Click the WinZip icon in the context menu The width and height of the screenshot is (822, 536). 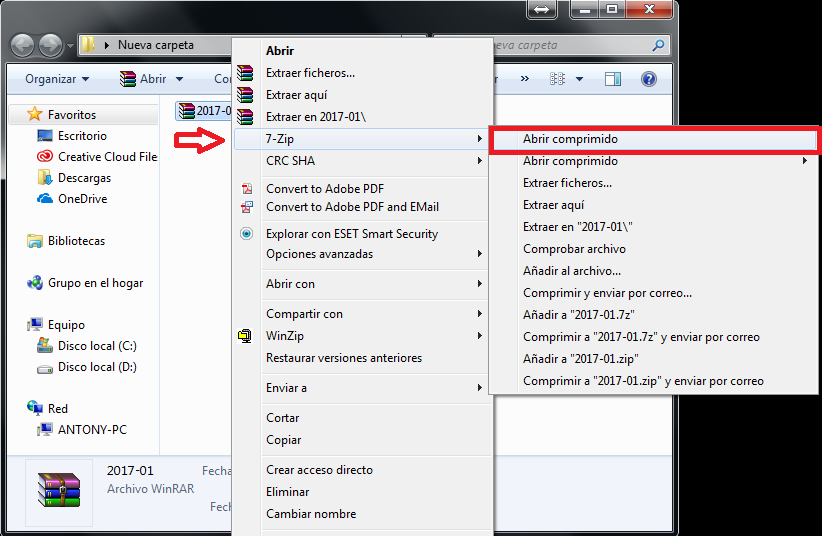245,336
